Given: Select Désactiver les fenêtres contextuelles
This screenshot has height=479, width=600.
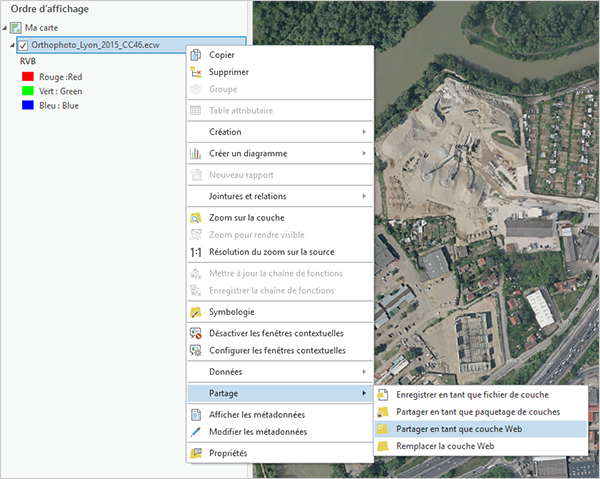Looking at the screenshot, I should [x=280, y=333].
